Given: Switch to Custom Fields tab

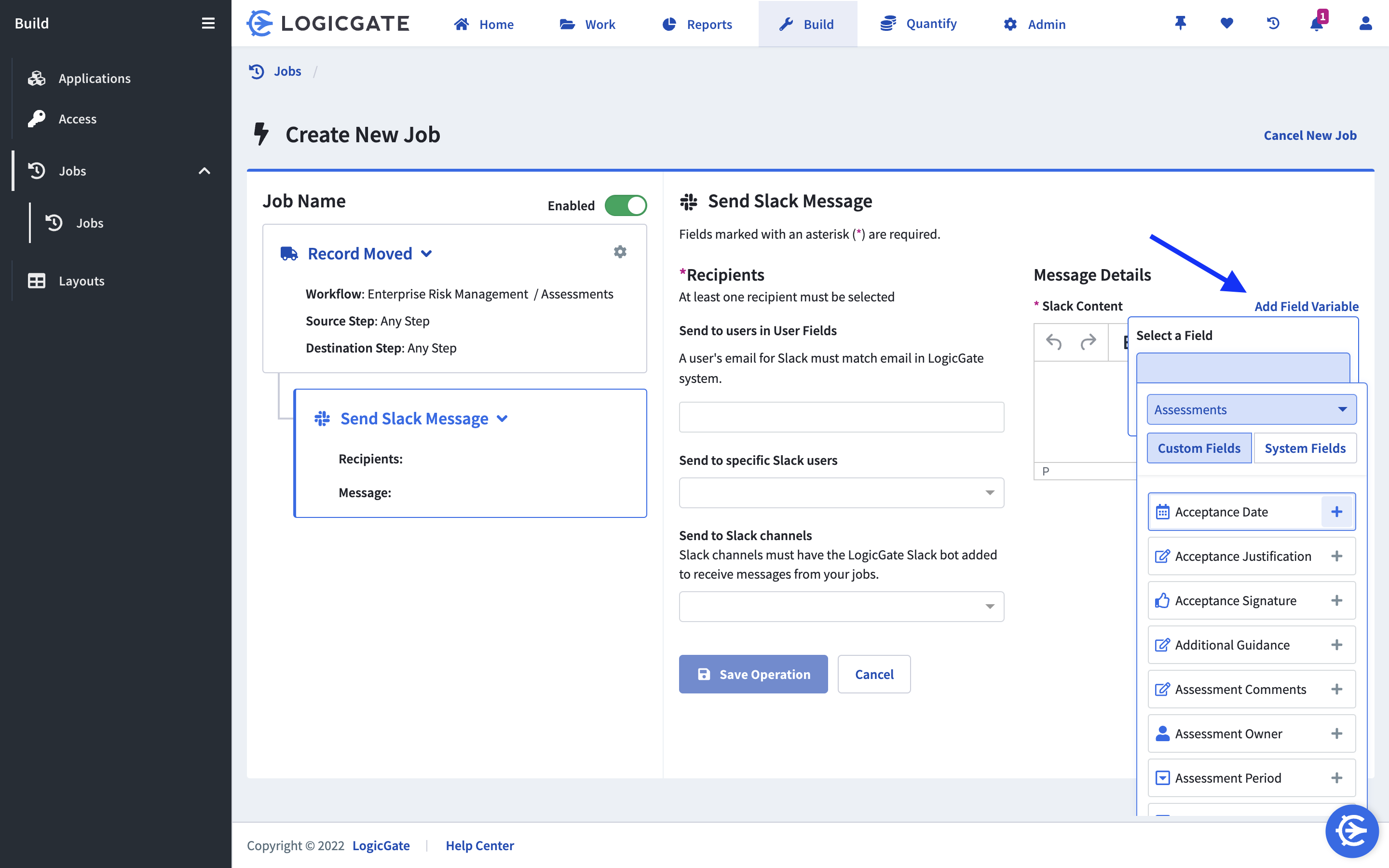Looking at the screenshot, I should [1199, 448].
